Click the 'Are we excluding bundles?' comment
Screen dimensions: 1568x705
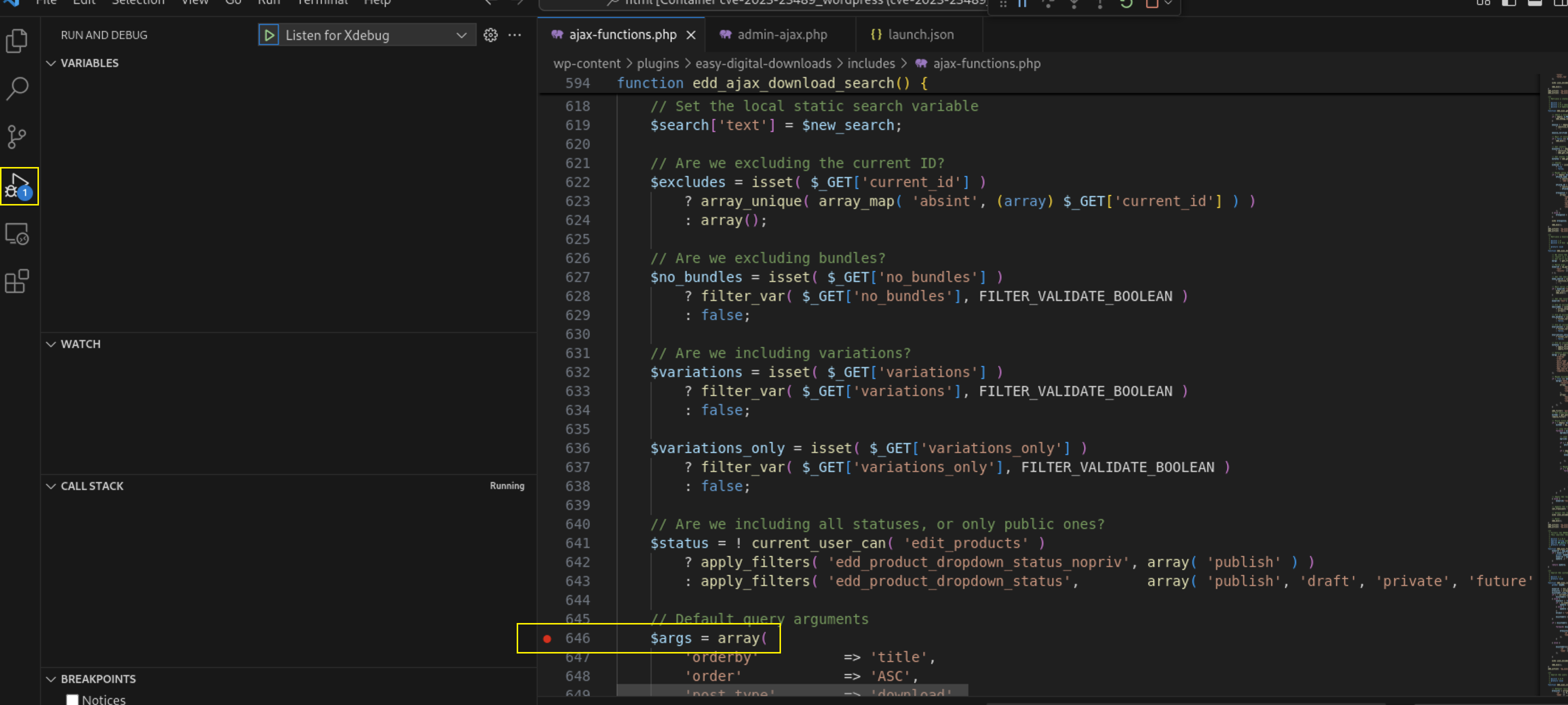click(x=768, y=258)
